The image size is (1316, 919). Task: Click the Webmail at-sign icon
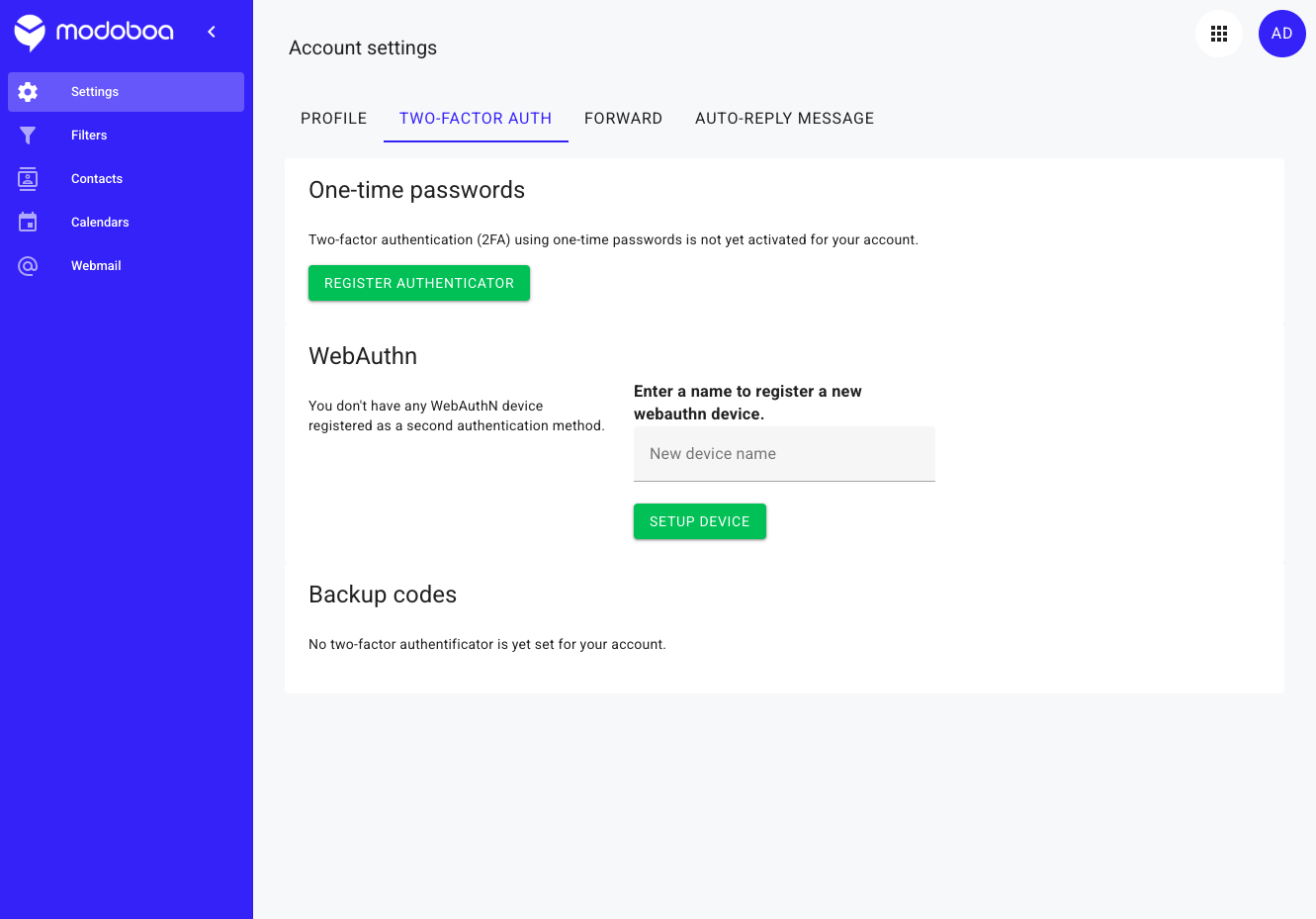click(x=28, y=266)
